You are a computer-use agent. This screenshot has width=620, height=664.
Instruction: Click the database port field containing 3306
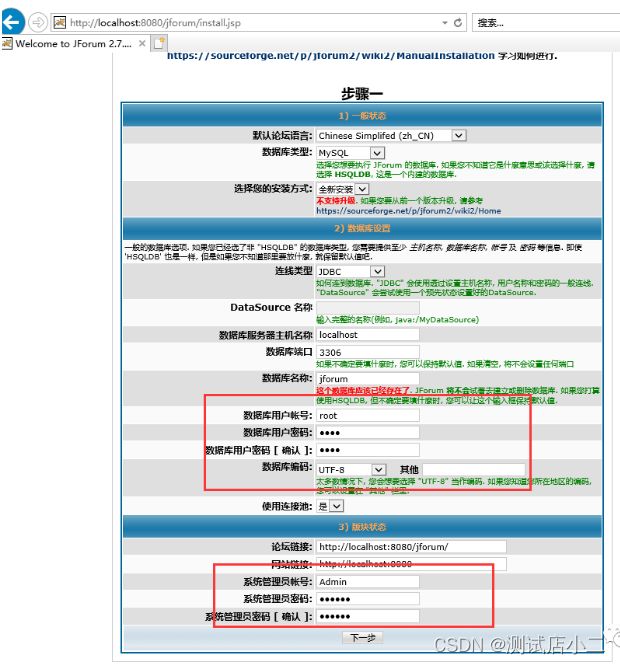coord(368,352)
